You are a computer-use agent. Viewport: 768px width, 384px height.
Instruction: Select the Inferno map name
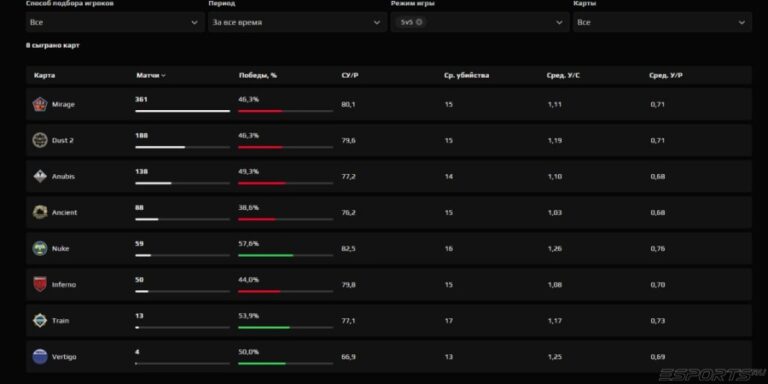pyautogui.click(x=64, y=285)
